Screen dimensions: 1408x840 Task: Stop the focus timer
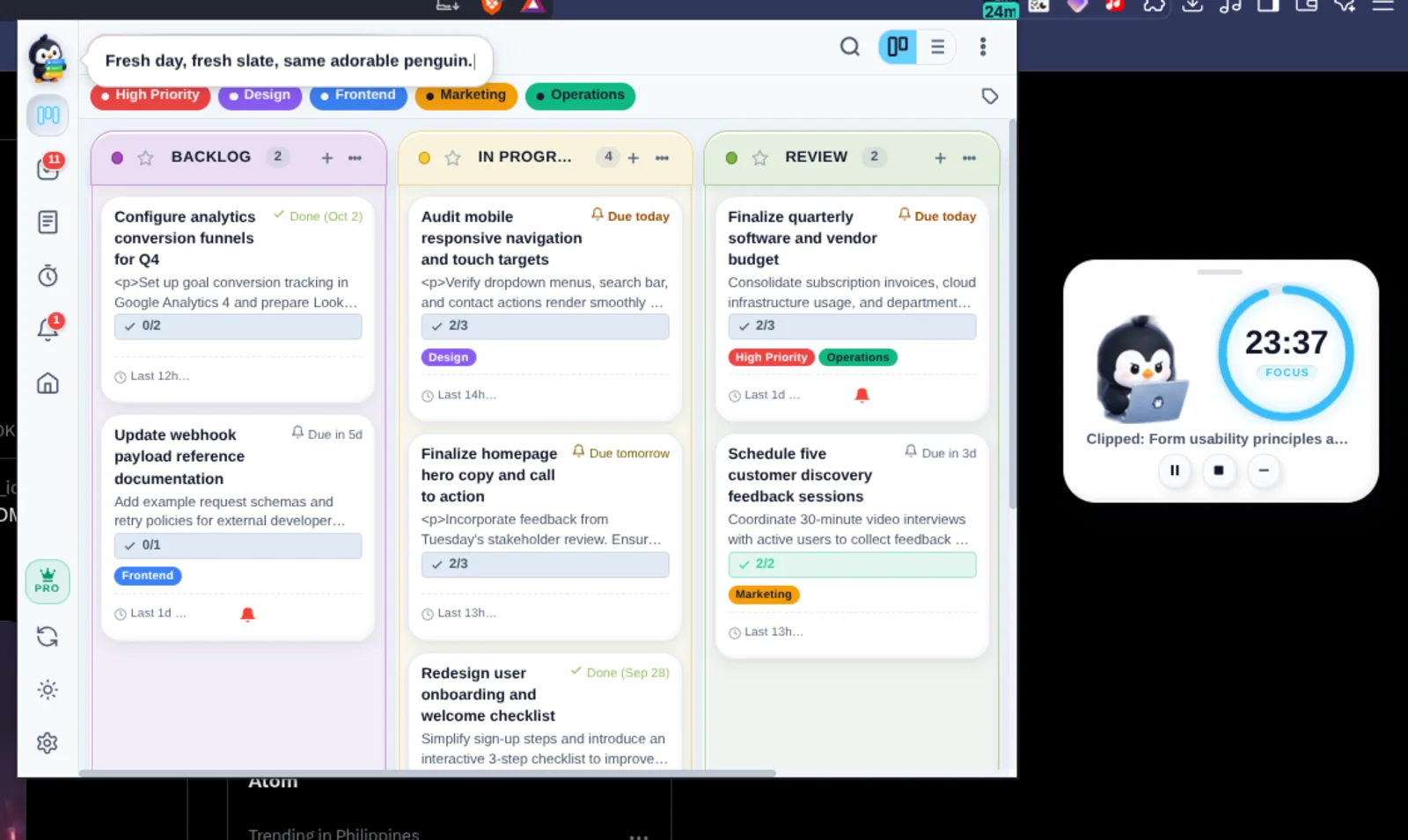[1219, 471]
